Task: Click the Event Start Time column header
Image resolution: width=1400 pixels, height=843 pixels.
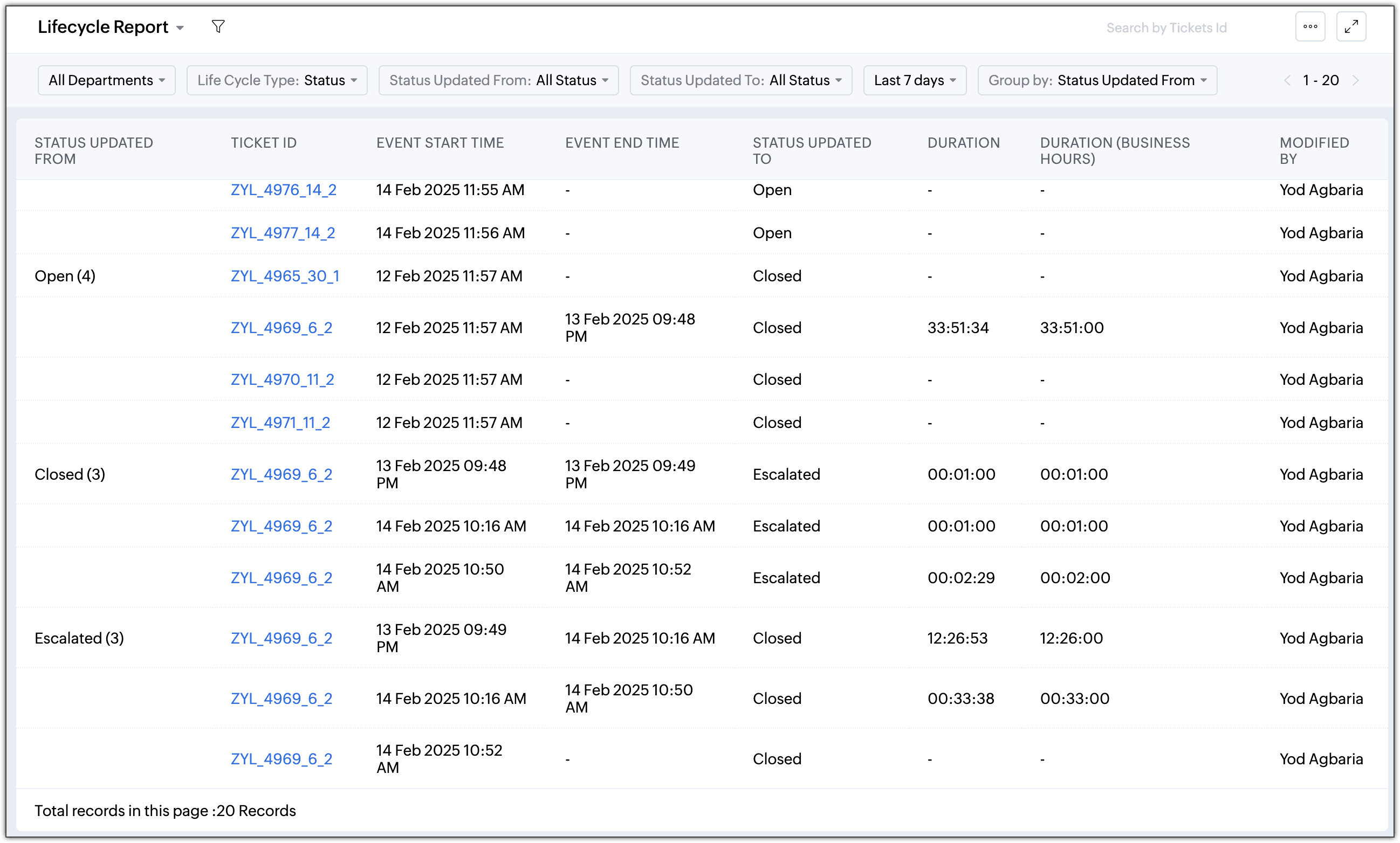Action: click(440, 143)
